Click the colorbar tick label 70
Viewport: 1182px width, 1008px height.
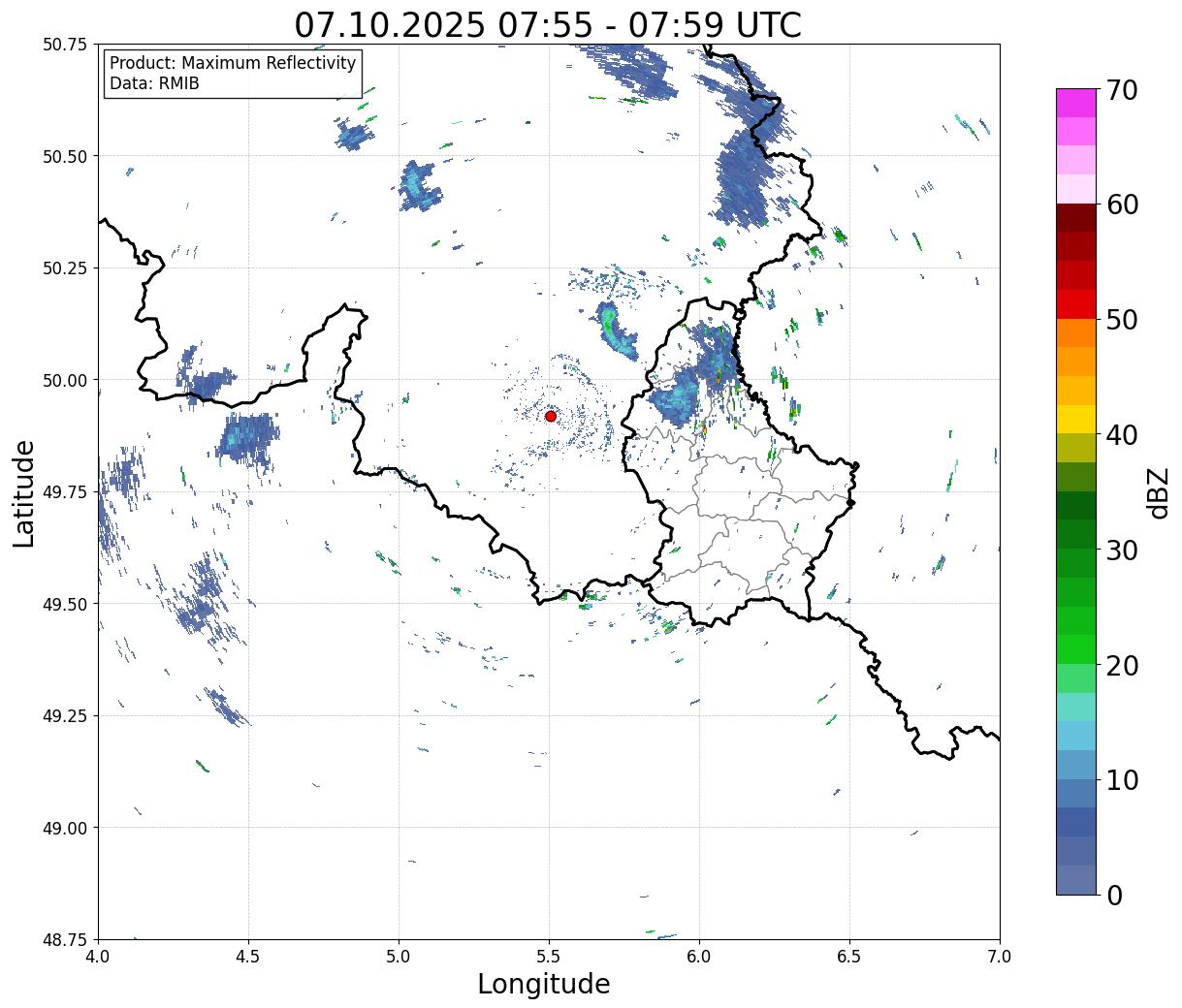pos(1122,90)
